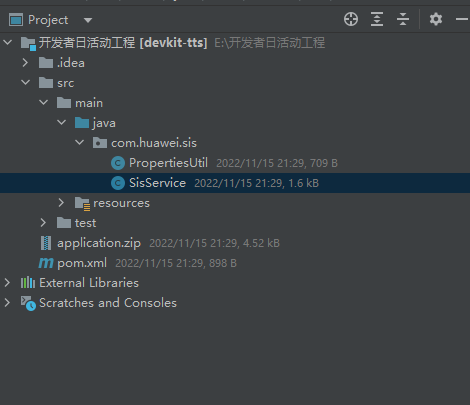Click the PropertiesUtil class icon
Image resolution: width=470 pixels, height=405 pixels.
coord(118,163)
